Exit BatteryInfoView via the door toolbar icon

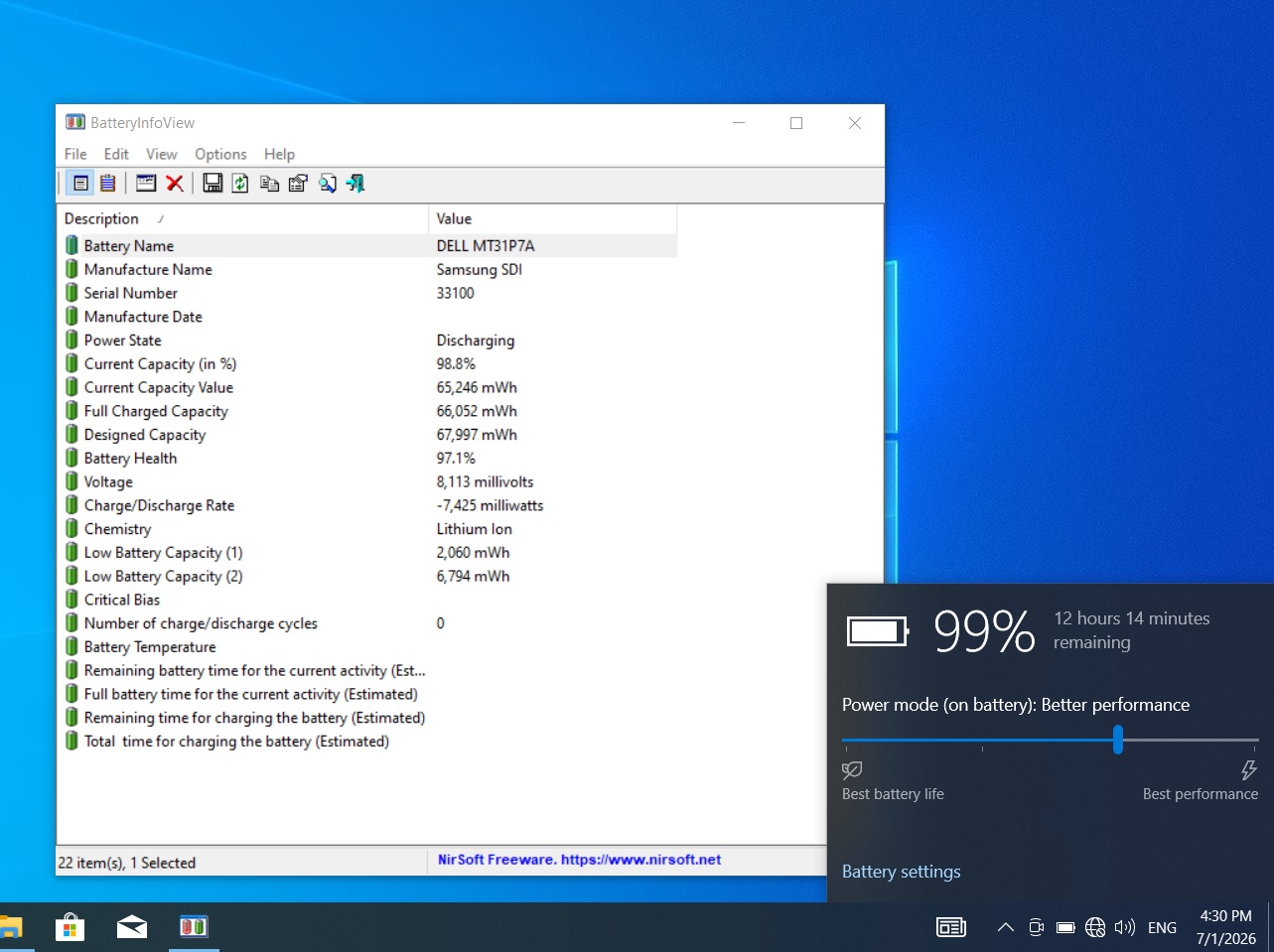355,183
